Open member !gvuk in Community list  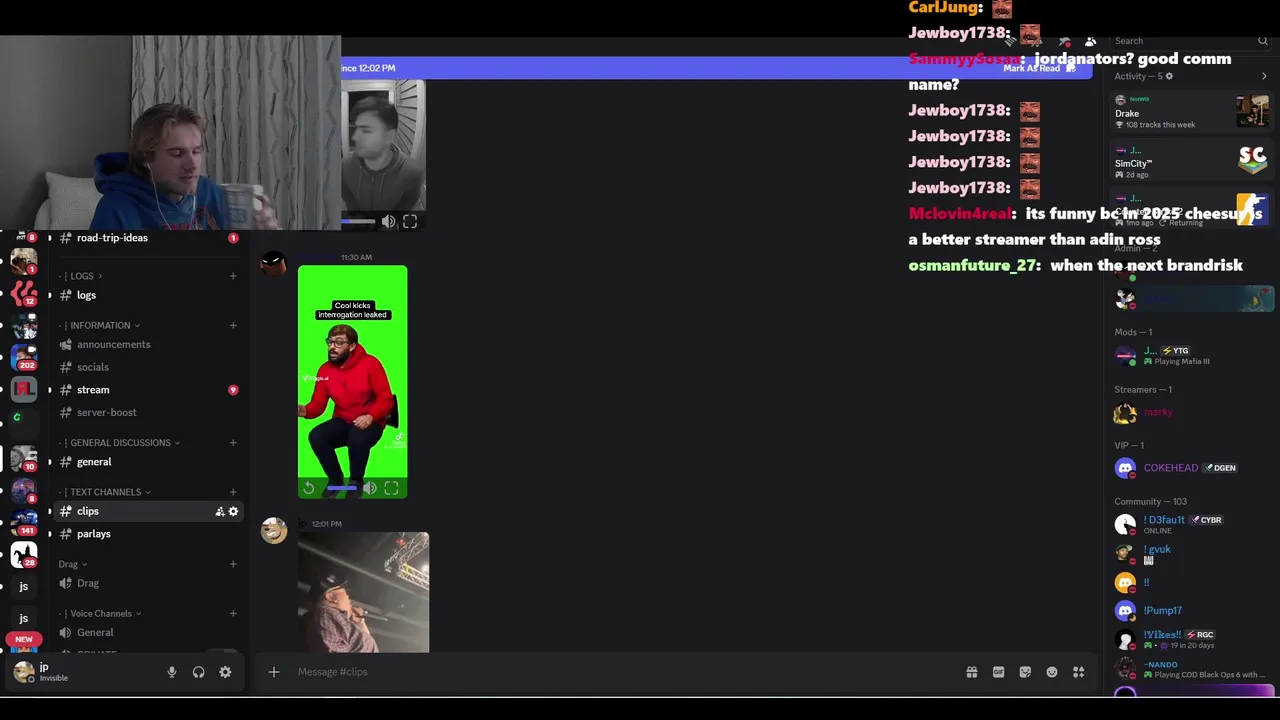[x=1191, y=553]
